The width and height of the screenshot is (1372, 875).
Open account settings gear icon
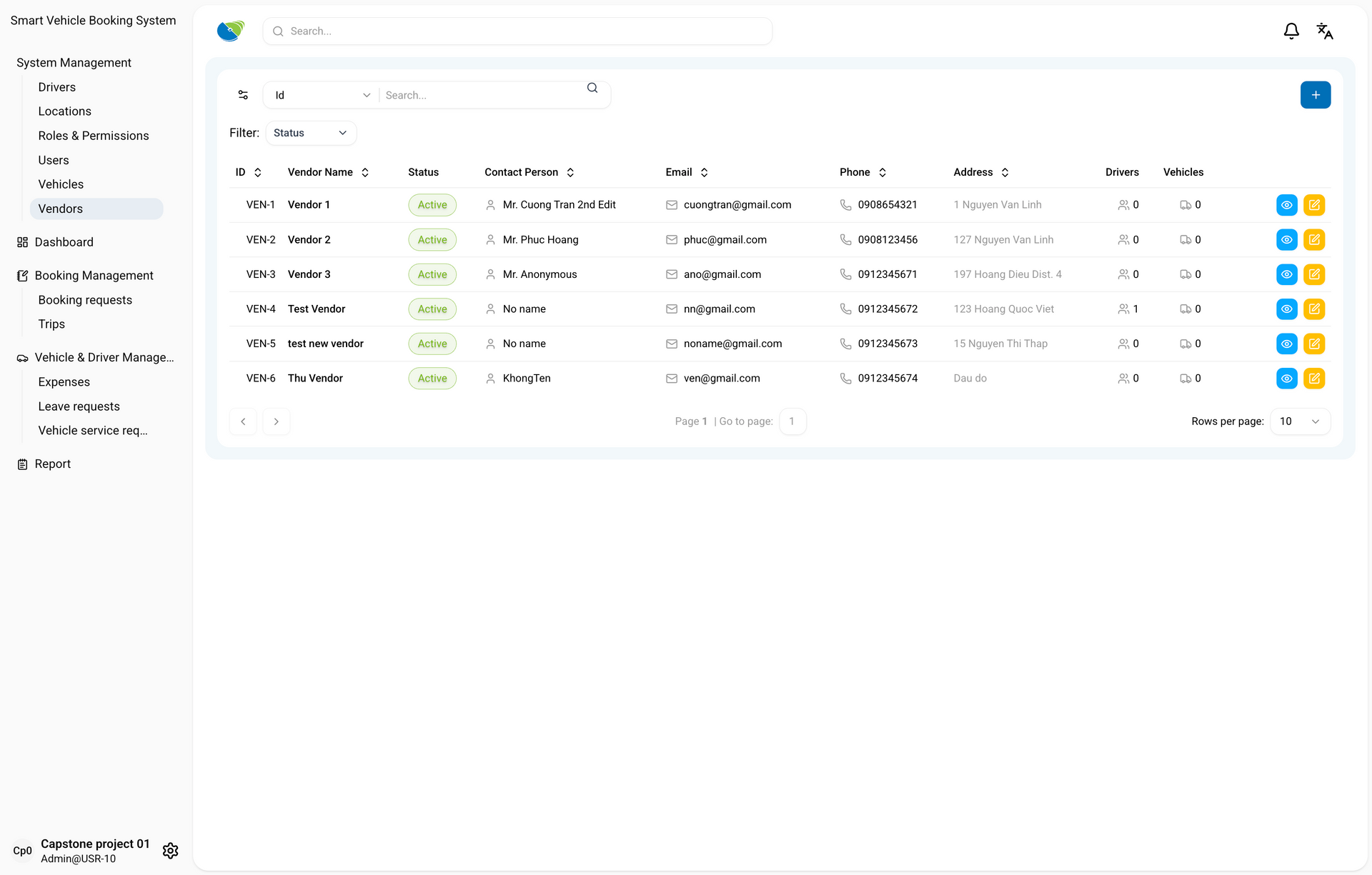(x=170, y=850)
